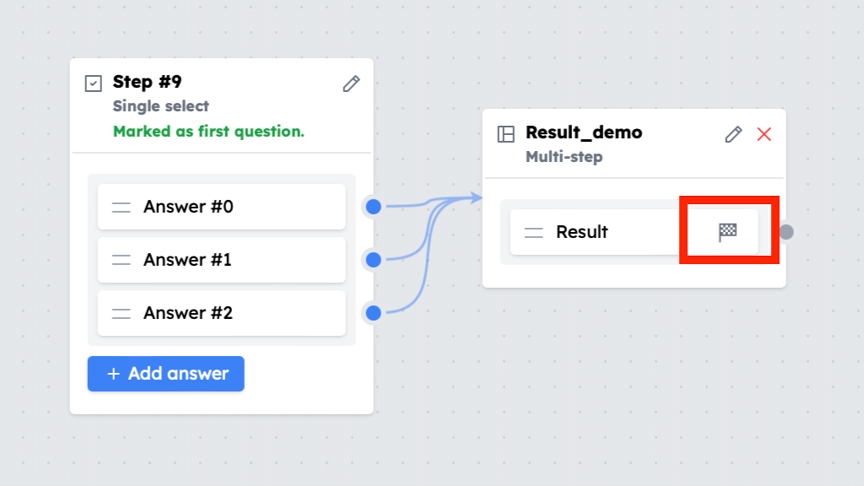
Task: Select the Answer #0 row
Action: coord(222,207)
